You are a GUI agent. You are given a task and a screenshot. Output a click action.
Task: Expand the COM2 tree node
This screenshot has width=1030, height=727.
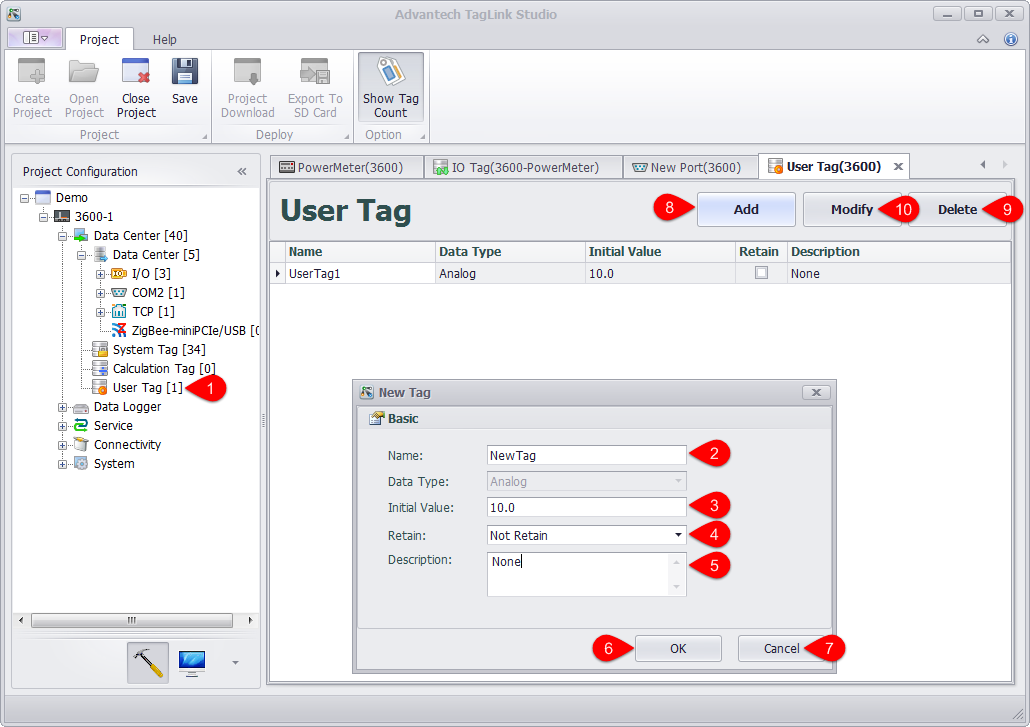100,293
